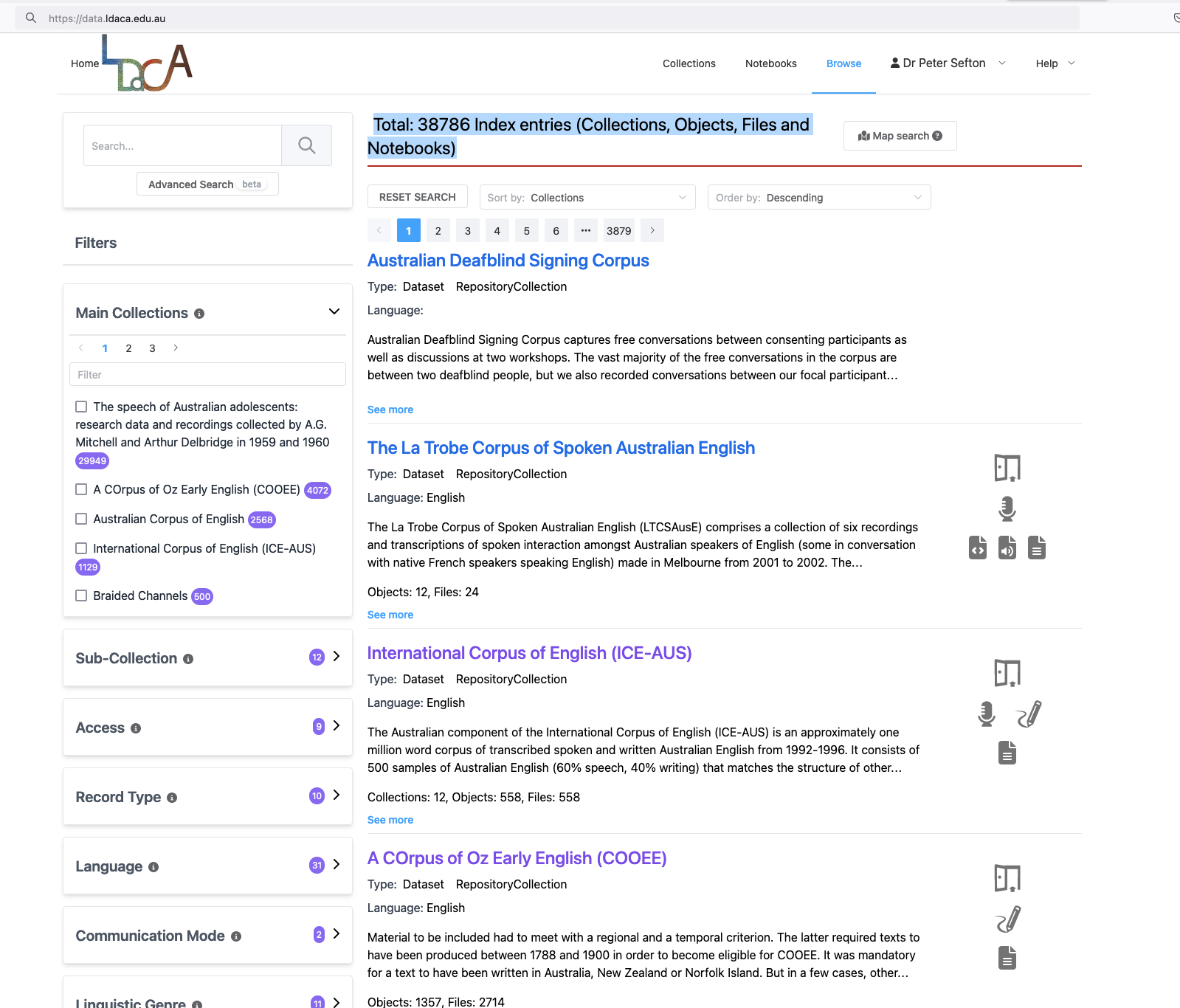Viewport: 1180px width, 1008px height.
Task: Open Advanced Search beta
Action: tap(207, 184)
